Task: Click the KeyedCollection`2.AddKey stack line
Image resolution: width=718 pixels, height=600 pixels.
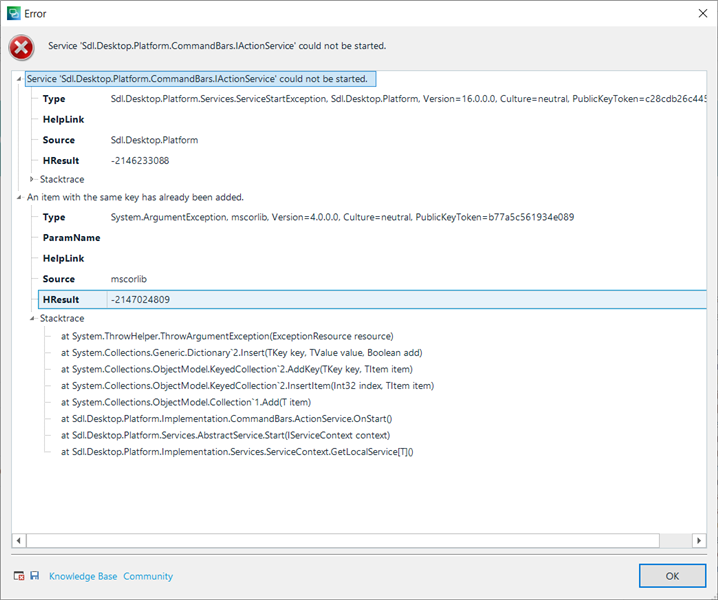Action: tap(237, 369)
